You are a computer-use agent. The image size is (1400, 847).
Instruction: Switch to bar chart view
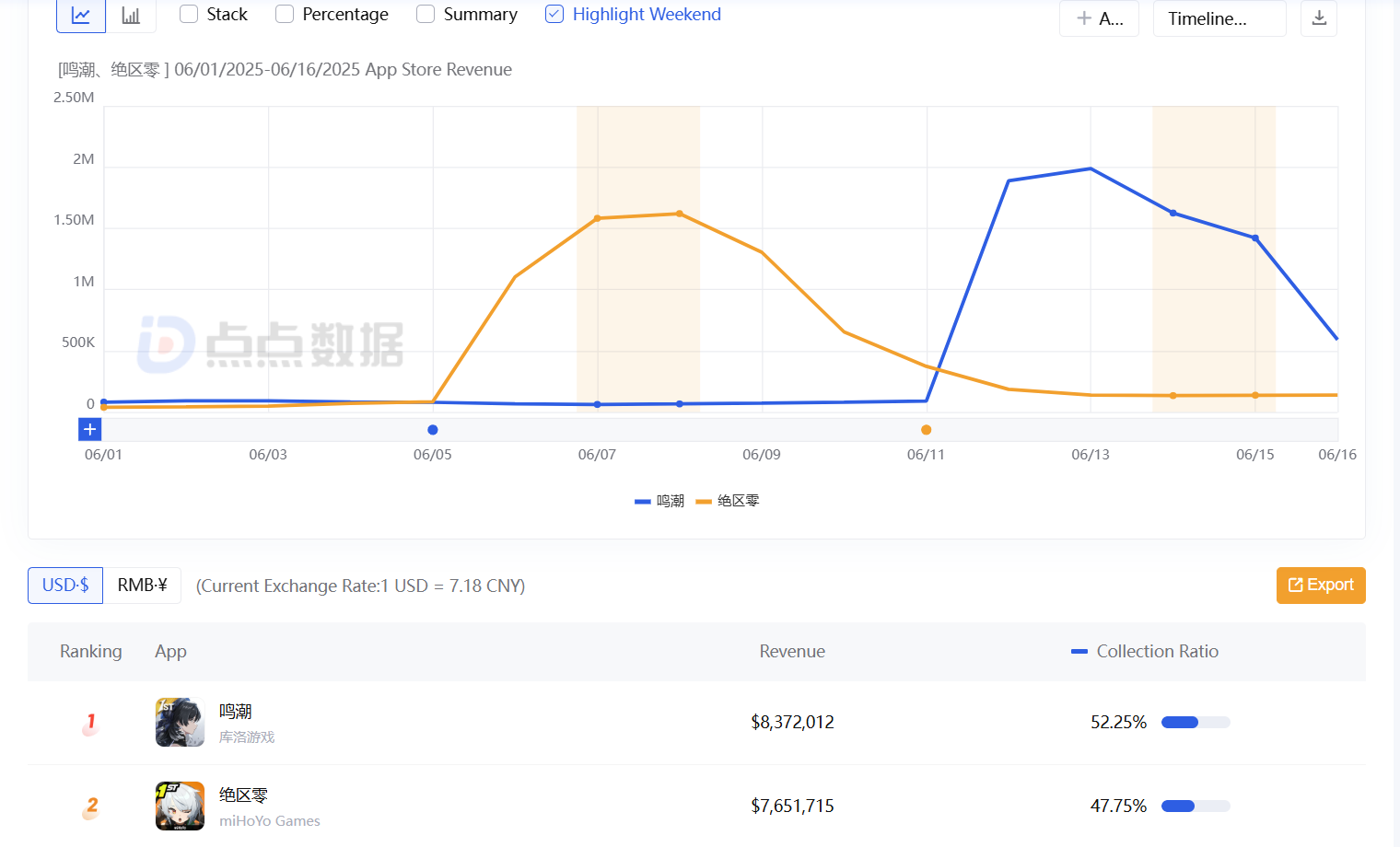coord(131,16)
